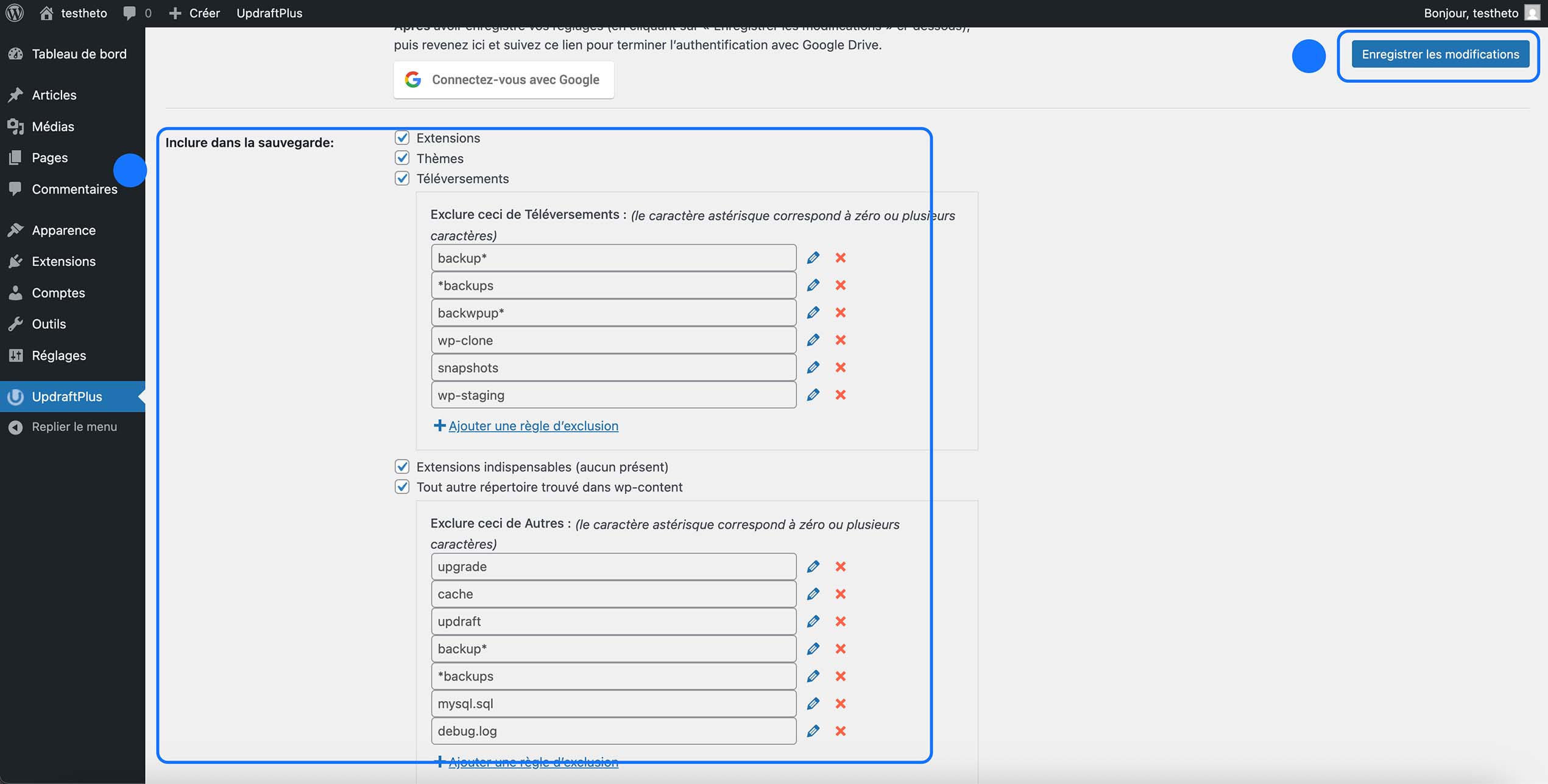Edit the mysql.sql rule with the pencil icon

813,703
